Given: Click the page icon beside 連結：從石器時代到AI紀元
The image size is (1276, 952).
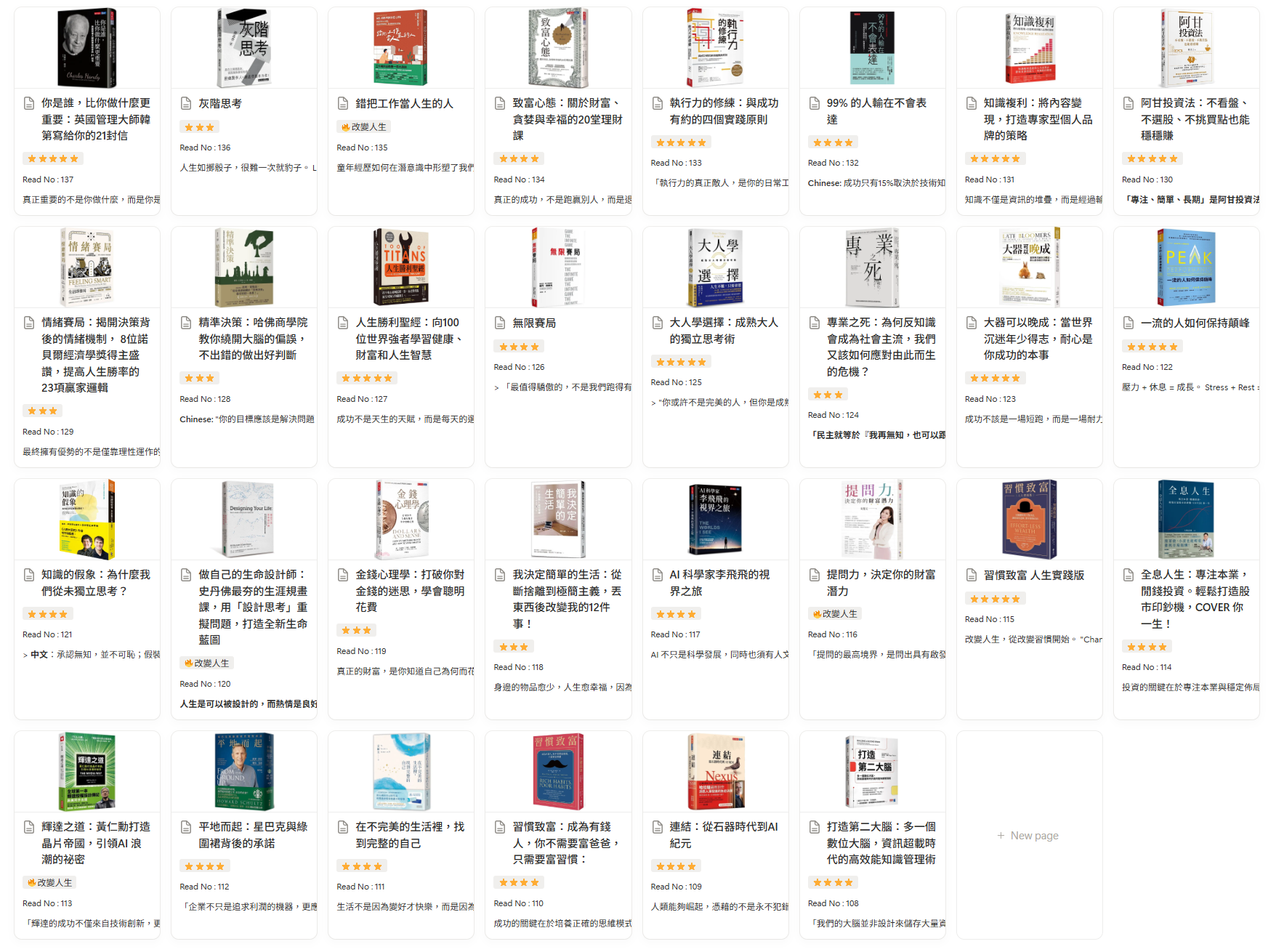Looking at the screenshot, I should click(657, 828).
